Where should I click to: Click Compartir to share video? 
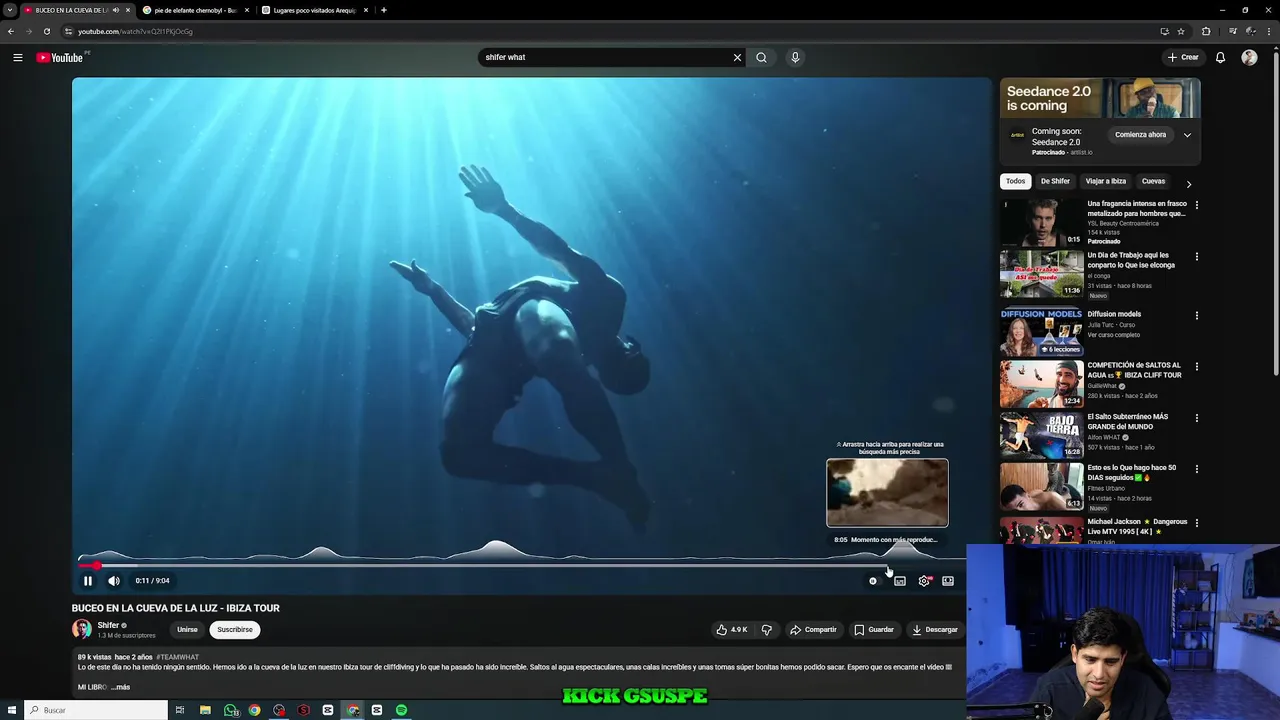point(813,630)
